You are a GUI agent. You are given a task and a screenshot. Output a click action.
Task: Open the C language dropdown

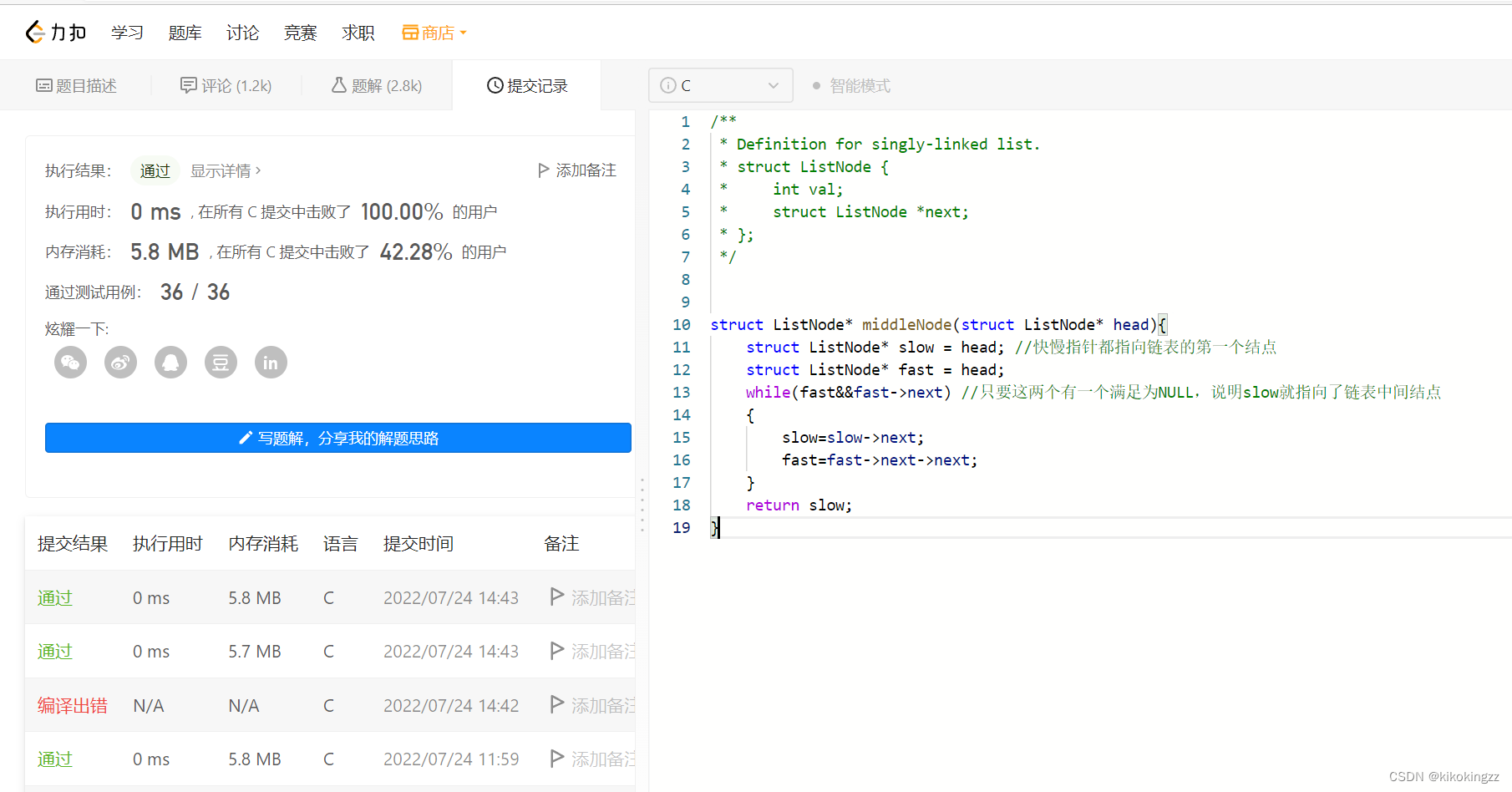pyautogui.click(x=720, y=85)
